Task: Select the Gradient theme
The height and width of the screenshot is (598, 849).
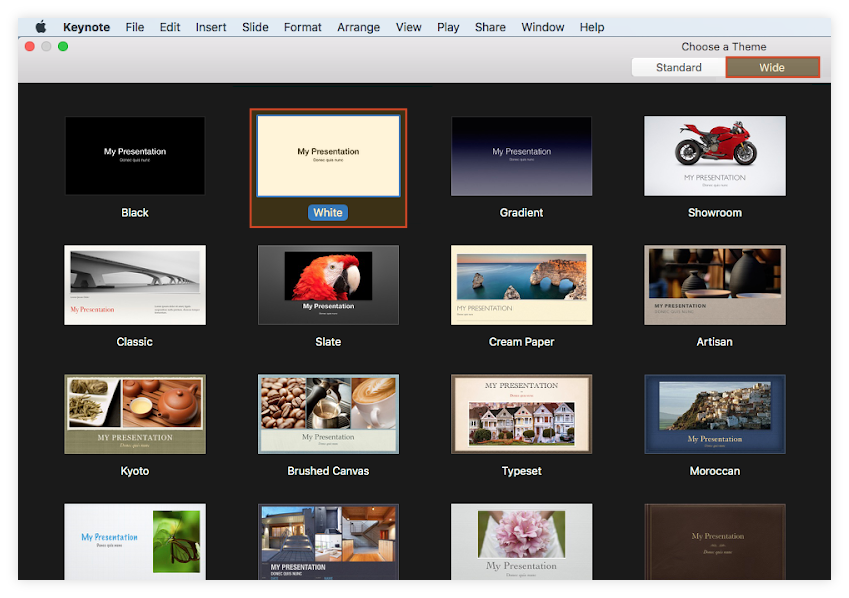Action: pos(521,155)
